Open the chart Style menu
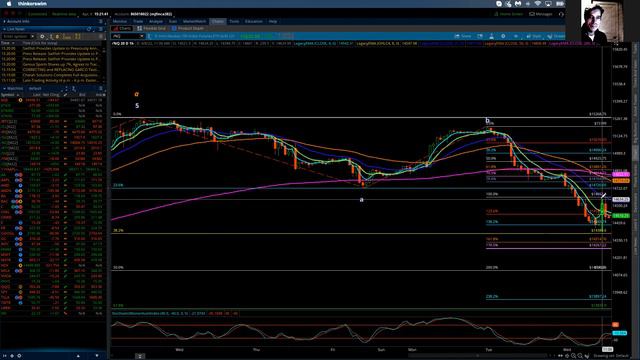 click(x=534, y=36)
